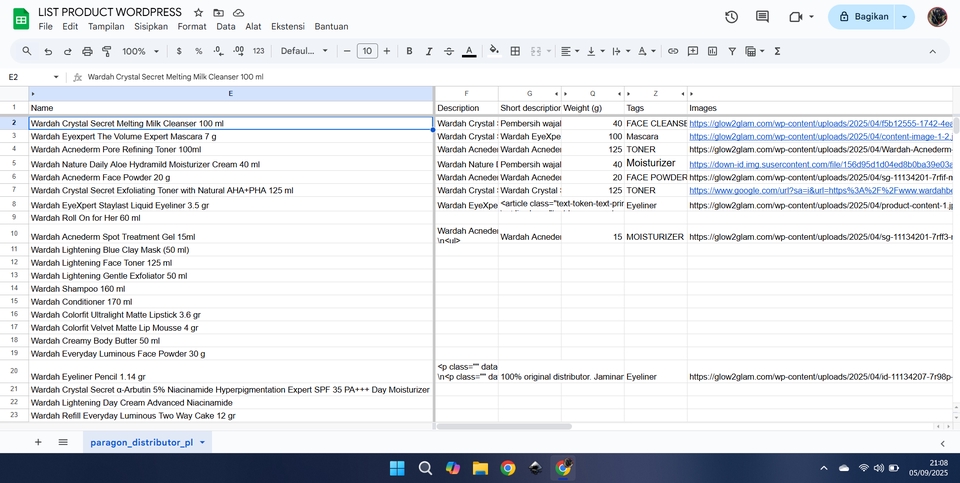Add a new sheet
Screen dimensions: 960x483
(x=38, y=442)
